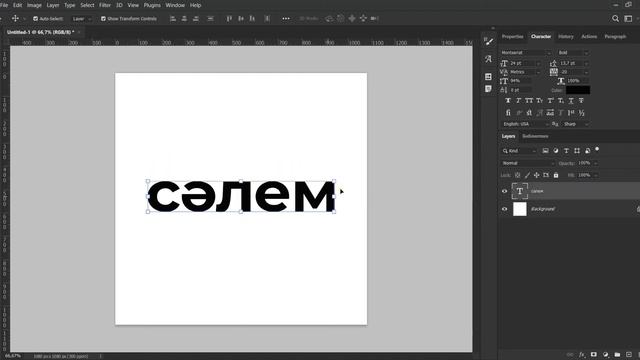Hide the Background layer via eye icon

504,209
